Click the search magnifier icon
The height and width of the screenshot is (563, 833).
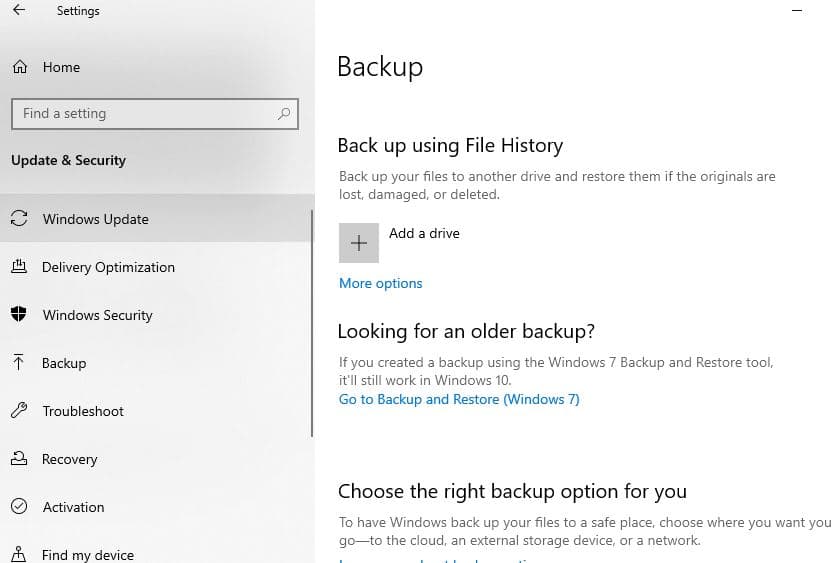click(285, 114)
